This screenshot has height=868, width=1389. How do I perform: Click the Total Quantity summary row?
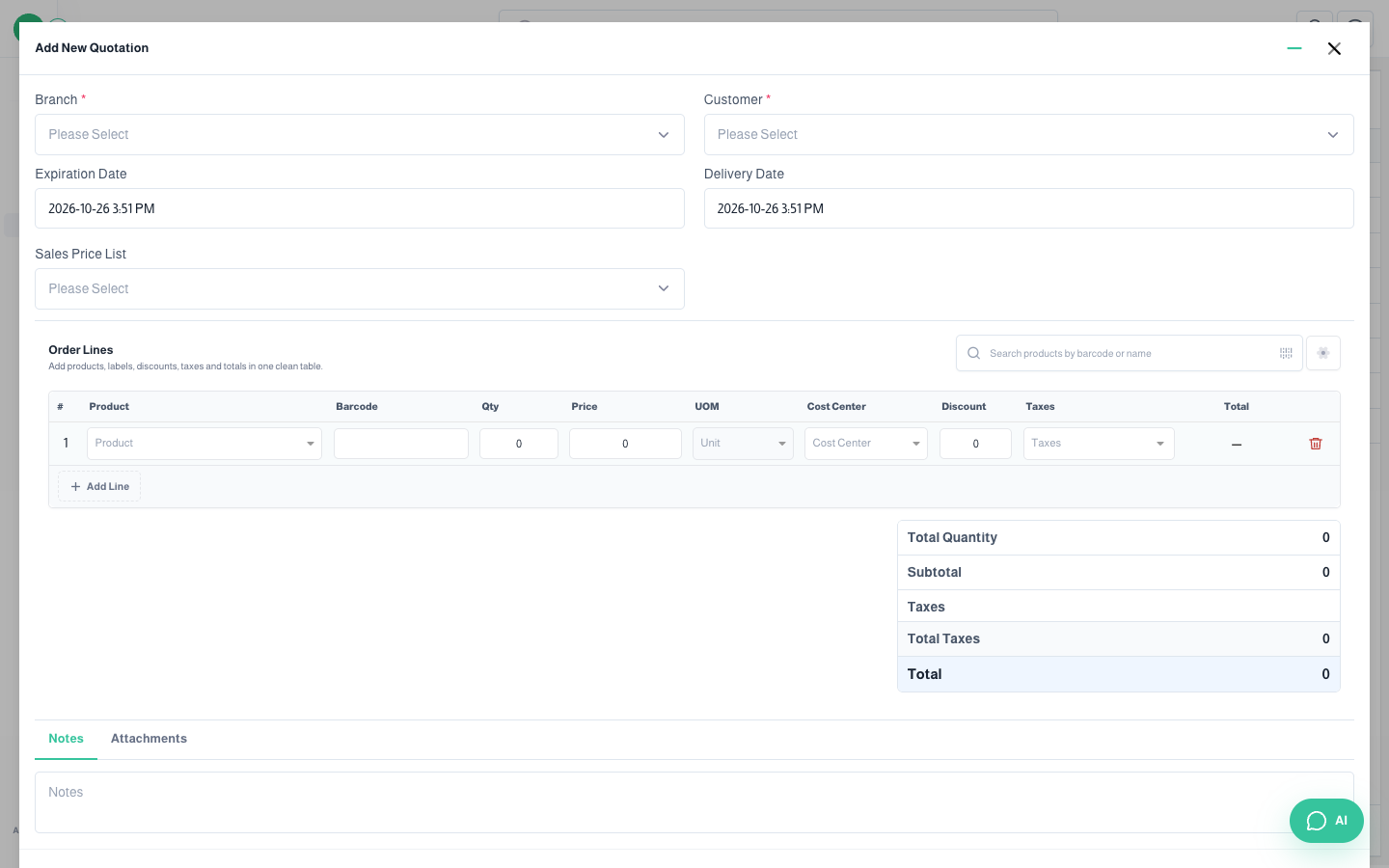[1119, 538]
